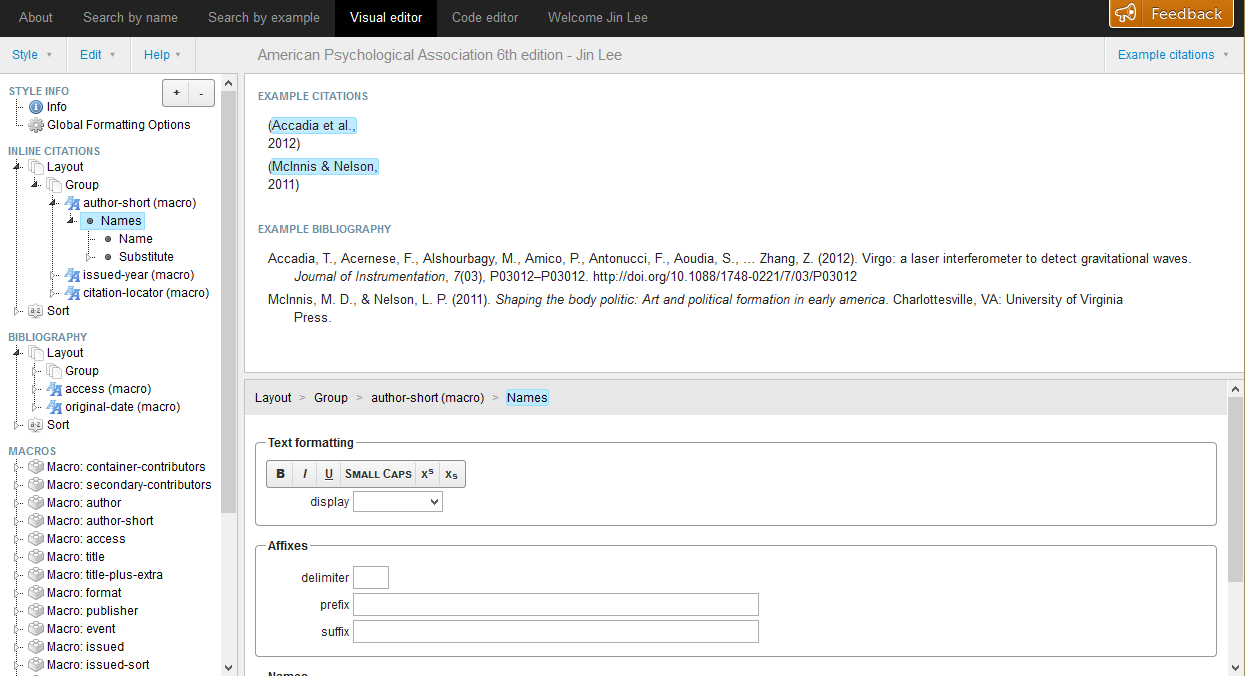The image size is (1245, 676).
Task: Click the cube icon for Macro: event
Action: (36, 629)
